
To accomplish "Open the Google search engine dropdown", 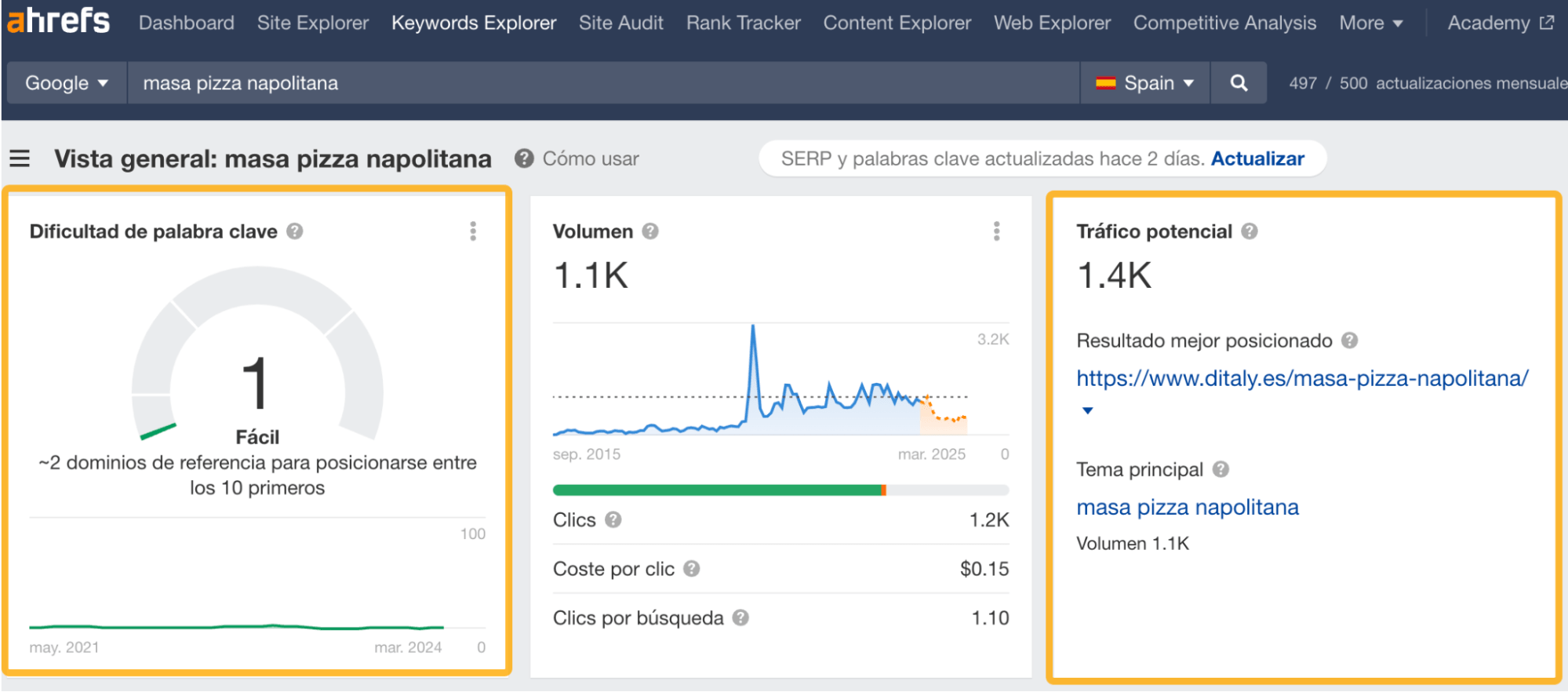I will [x=67, y=83].
